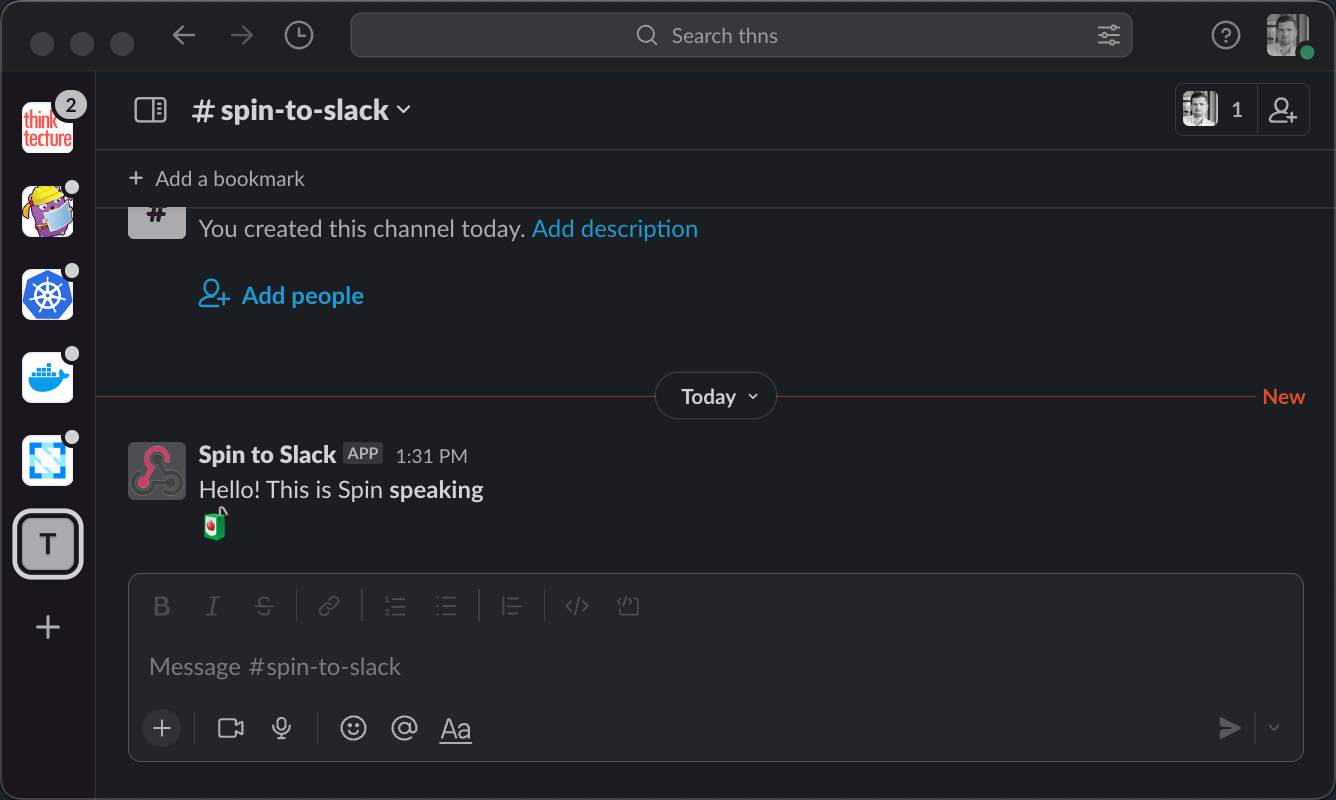Start a bulleted list
This screenshot has width=1336, height=800.
click(x=446, y=606)
